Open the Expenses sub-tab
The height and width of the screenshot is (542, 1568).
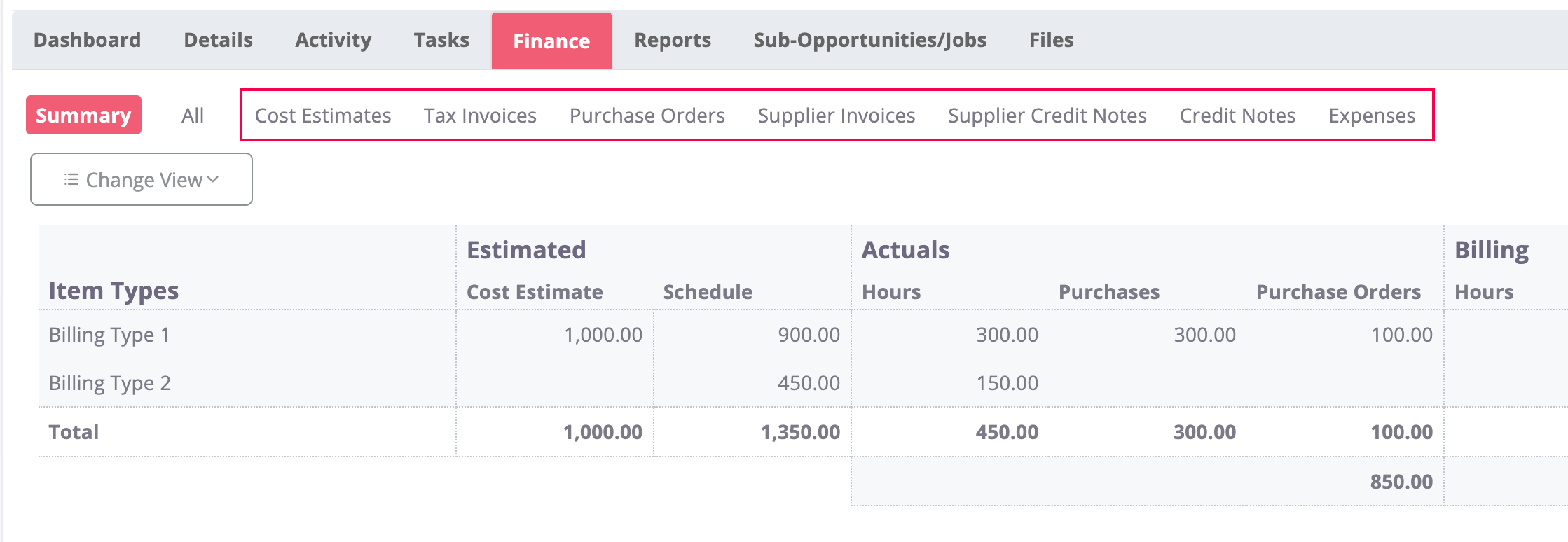pos(1372,116)
